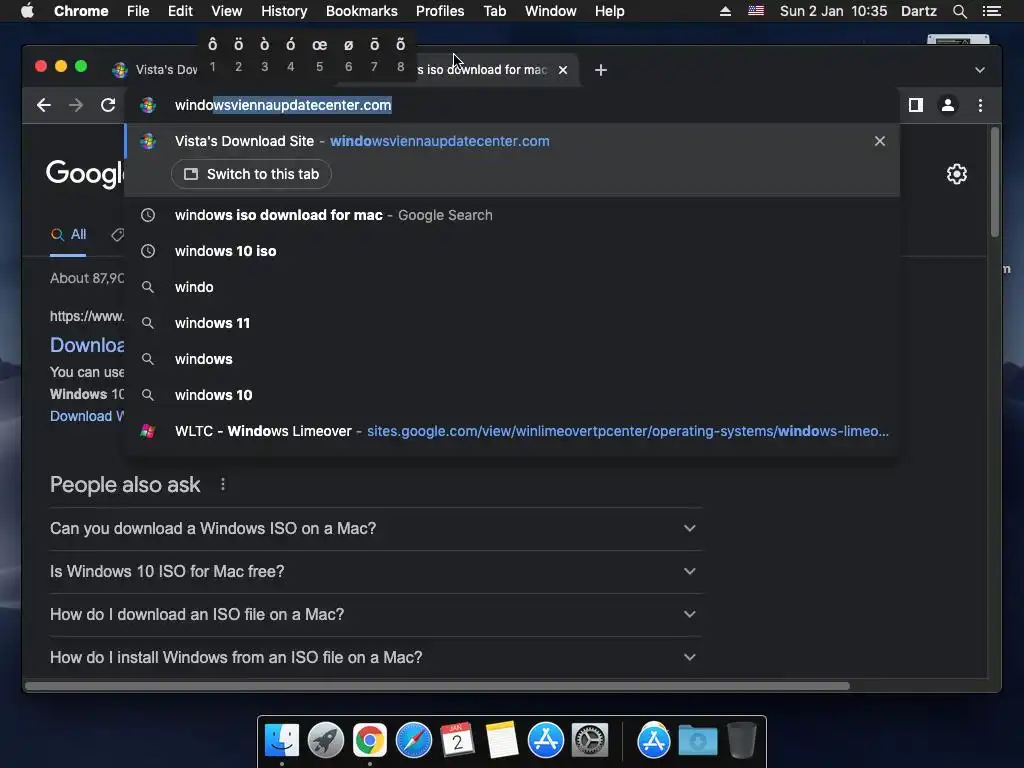Screen dimensions: 1024x768
Task: Open Notes from the Dock
Action: 502,741
